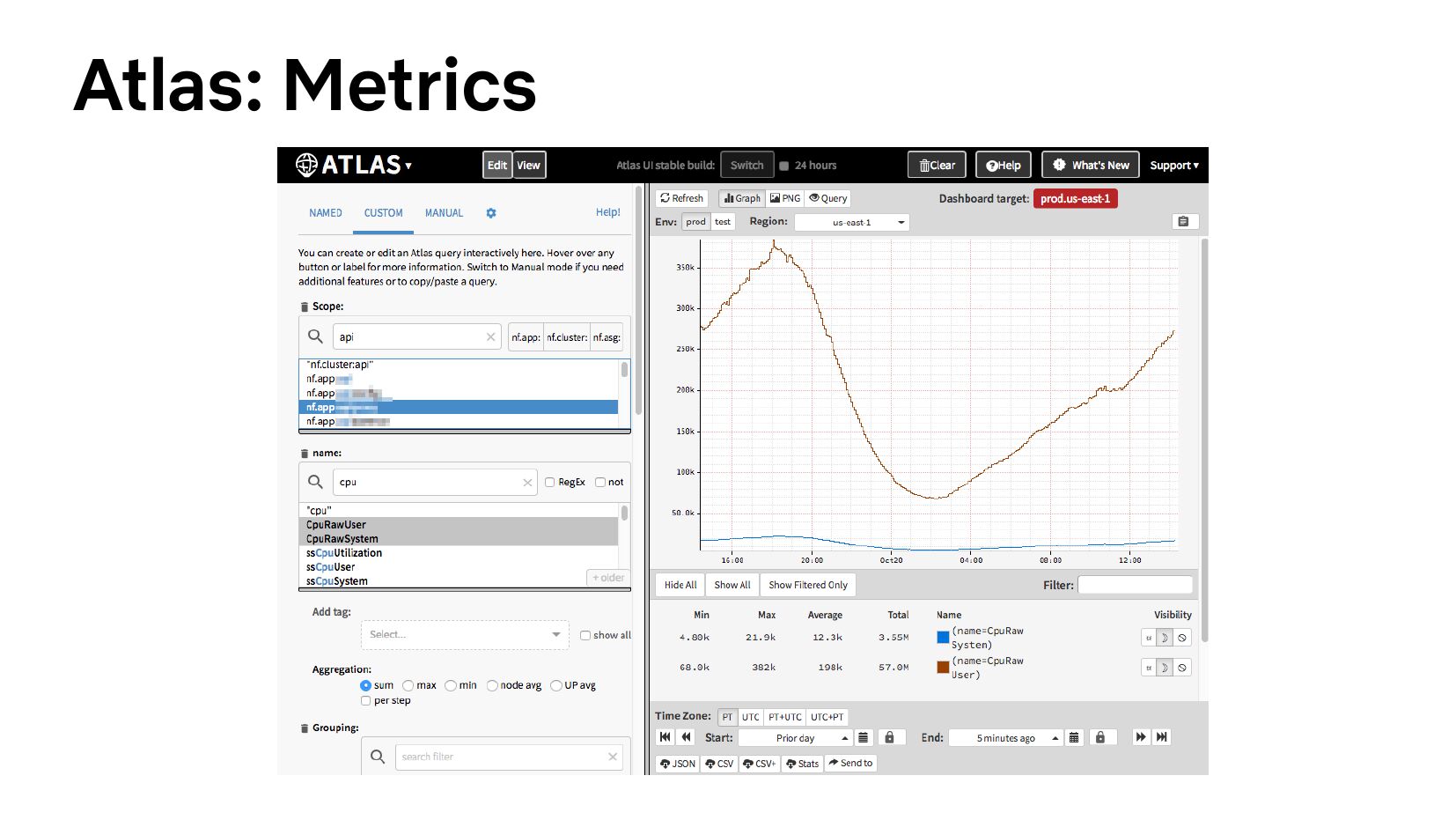Expand the Add tag Select dropdown
The height and width of the screenshot is (820, 1456).
465,635
